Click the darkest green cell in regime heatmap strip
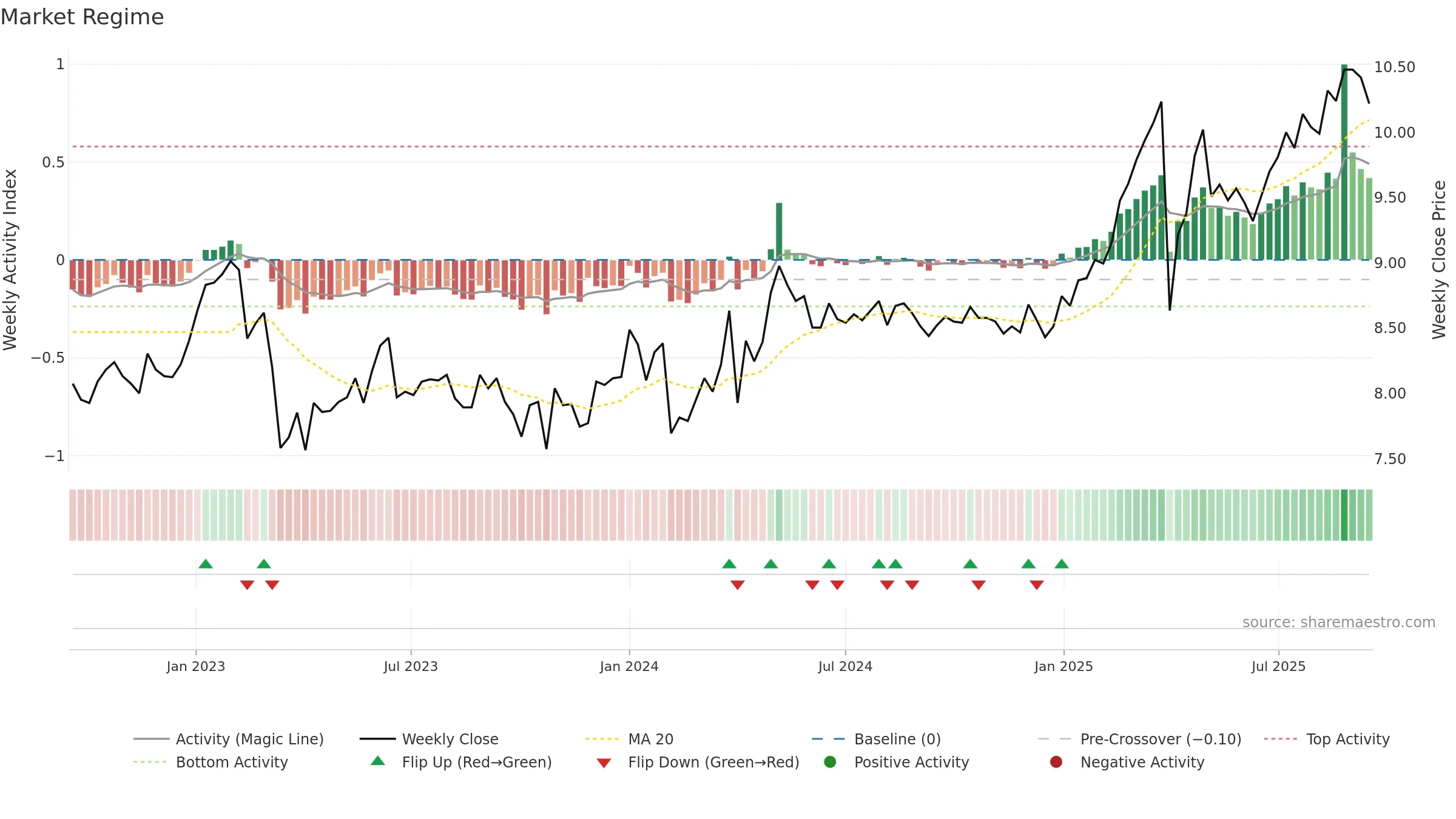The height and width of the screenshot is (819, 1456). (x=1344, y=515)
